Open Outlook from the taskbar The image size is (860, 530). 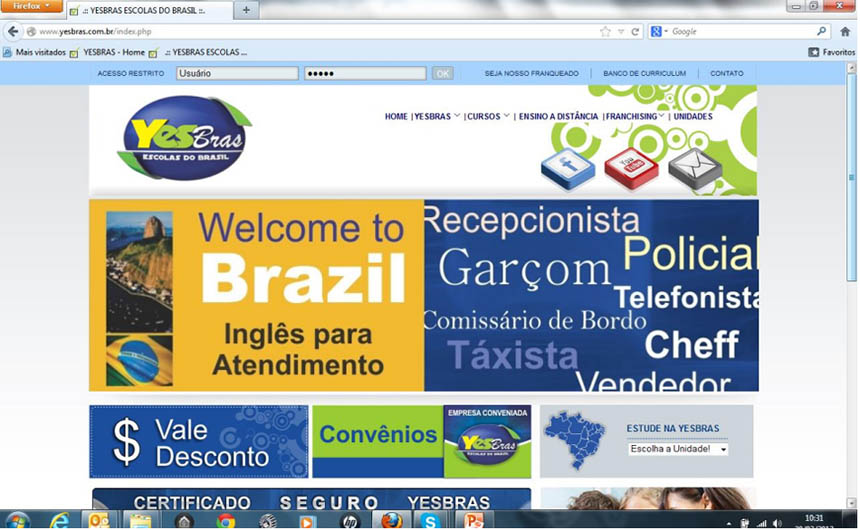pyautogui.click(x=99, y=520)
